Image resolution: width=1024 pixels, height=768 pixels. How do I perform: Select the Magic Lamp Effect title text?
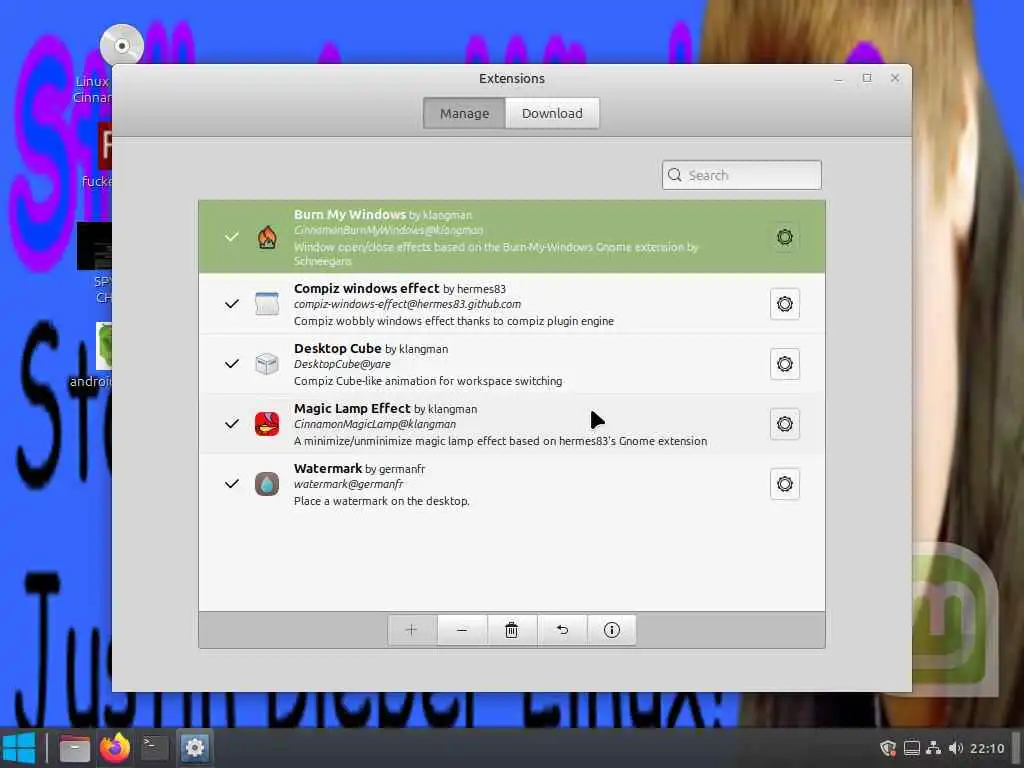[x=352, y=408]
